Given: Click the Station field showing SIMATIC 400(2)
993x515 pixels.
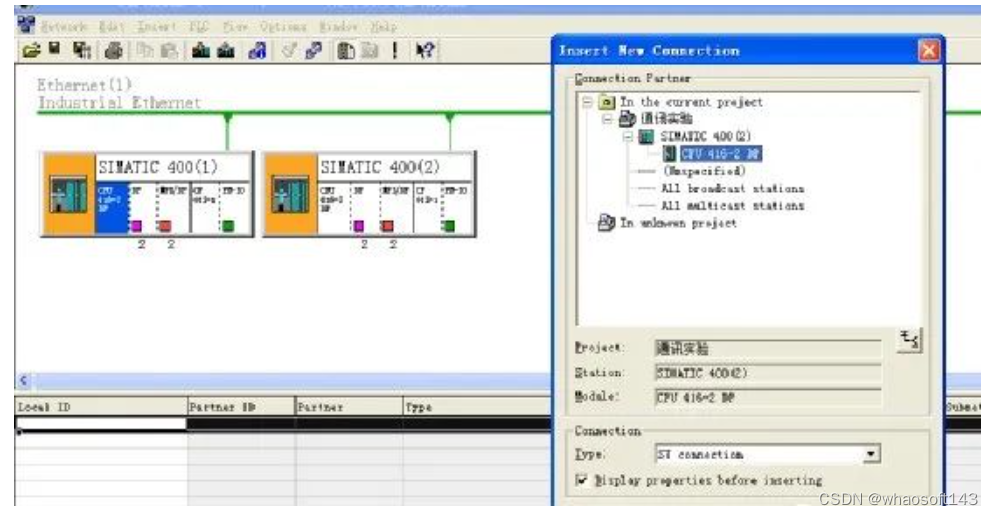Looking at the screenshot, I should pyautogui.click(x=768, y=373).
